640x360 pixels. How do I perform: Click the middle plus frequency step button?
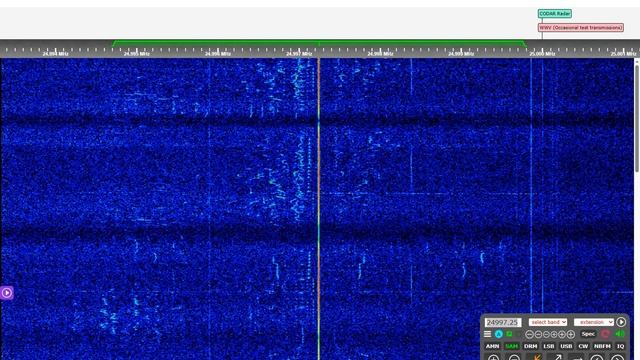point(562,334)
